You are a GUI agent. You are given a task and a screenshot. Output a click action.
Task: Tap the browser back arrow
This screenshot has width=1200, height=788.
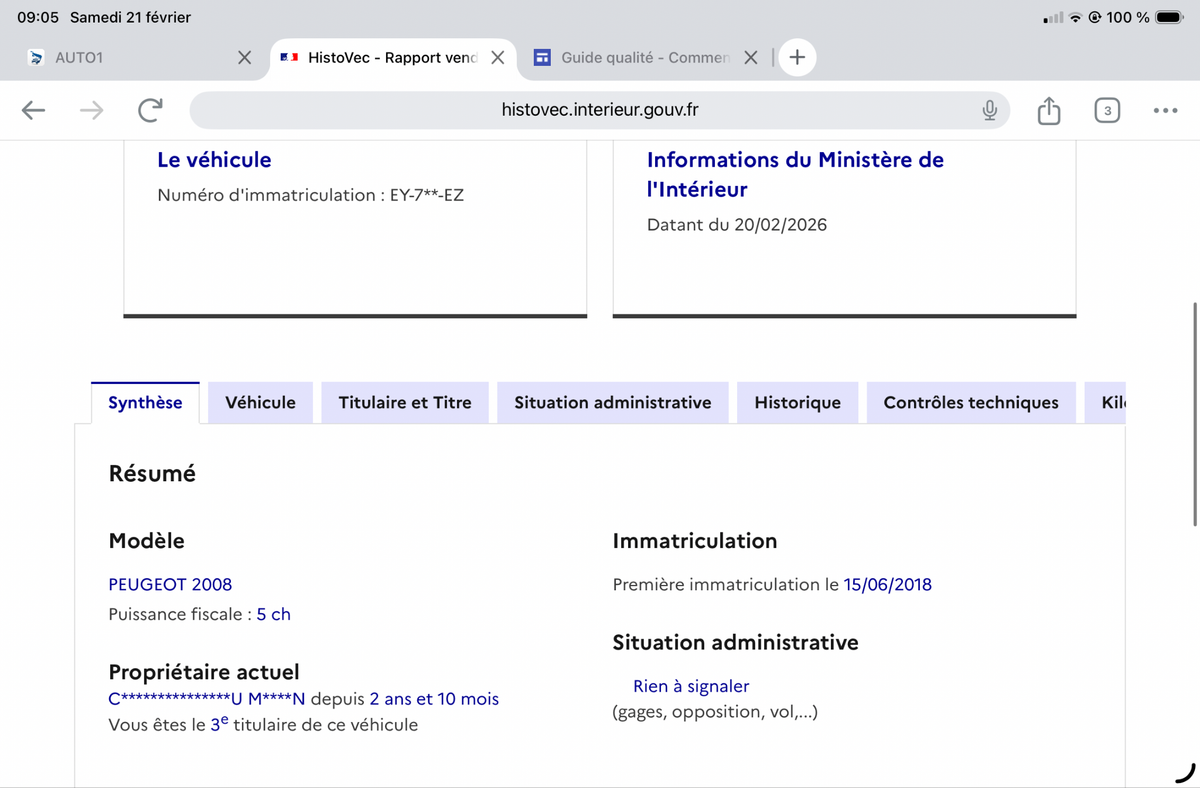[x=34, y=110]
